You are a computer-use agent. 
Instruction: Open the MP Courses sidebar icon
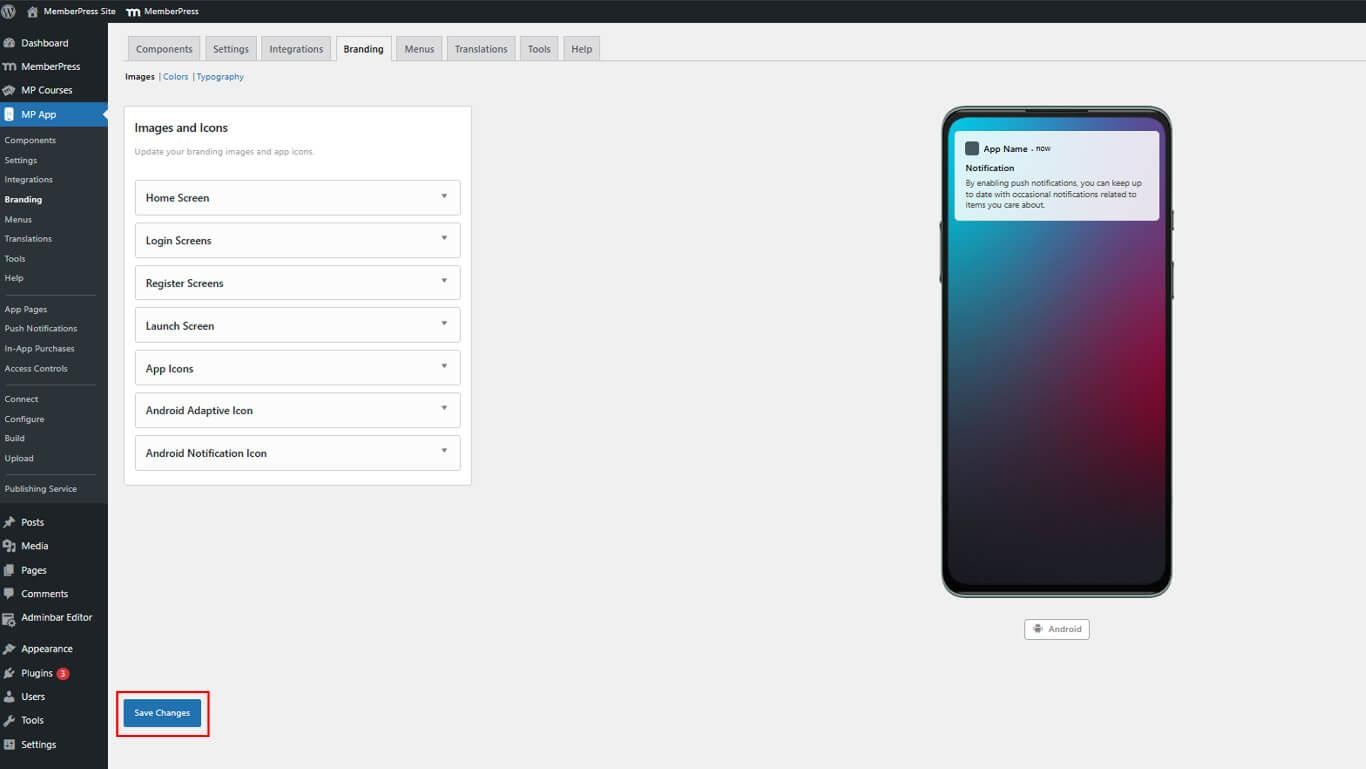[9, 90]
